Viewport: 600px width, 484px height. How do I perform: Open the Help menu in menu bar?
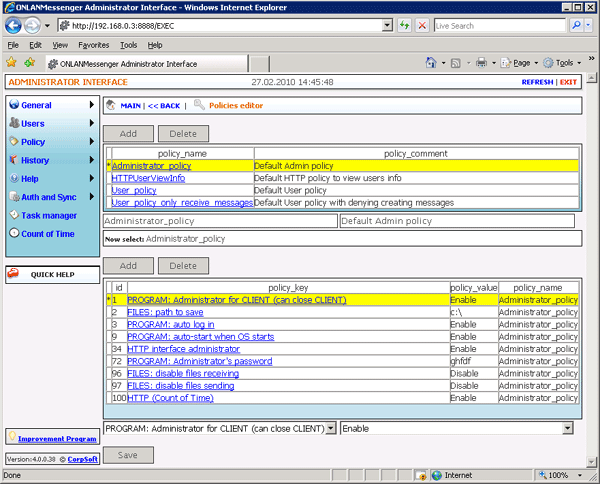(x=155, y=45)
